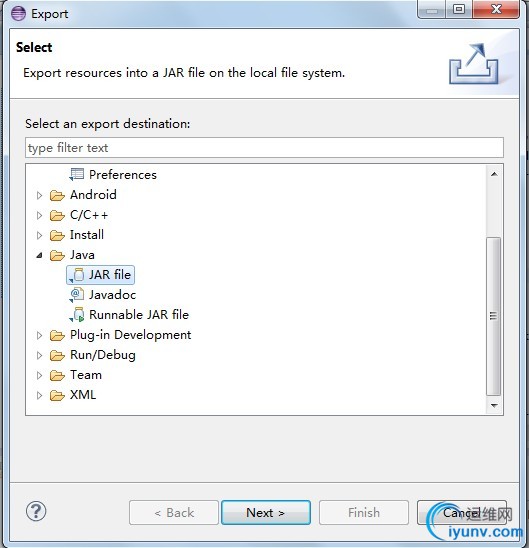Click the help question mark icon
The height and width of the screenshot is (548, 529).
pos(36,511)
